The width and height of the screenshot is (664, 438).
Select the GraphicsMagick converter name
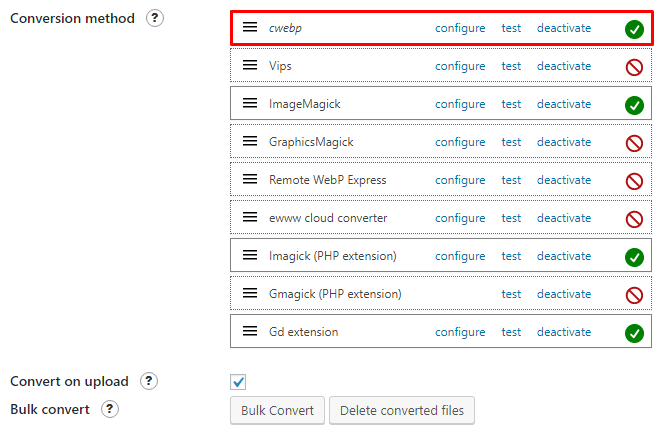(311, 142)
